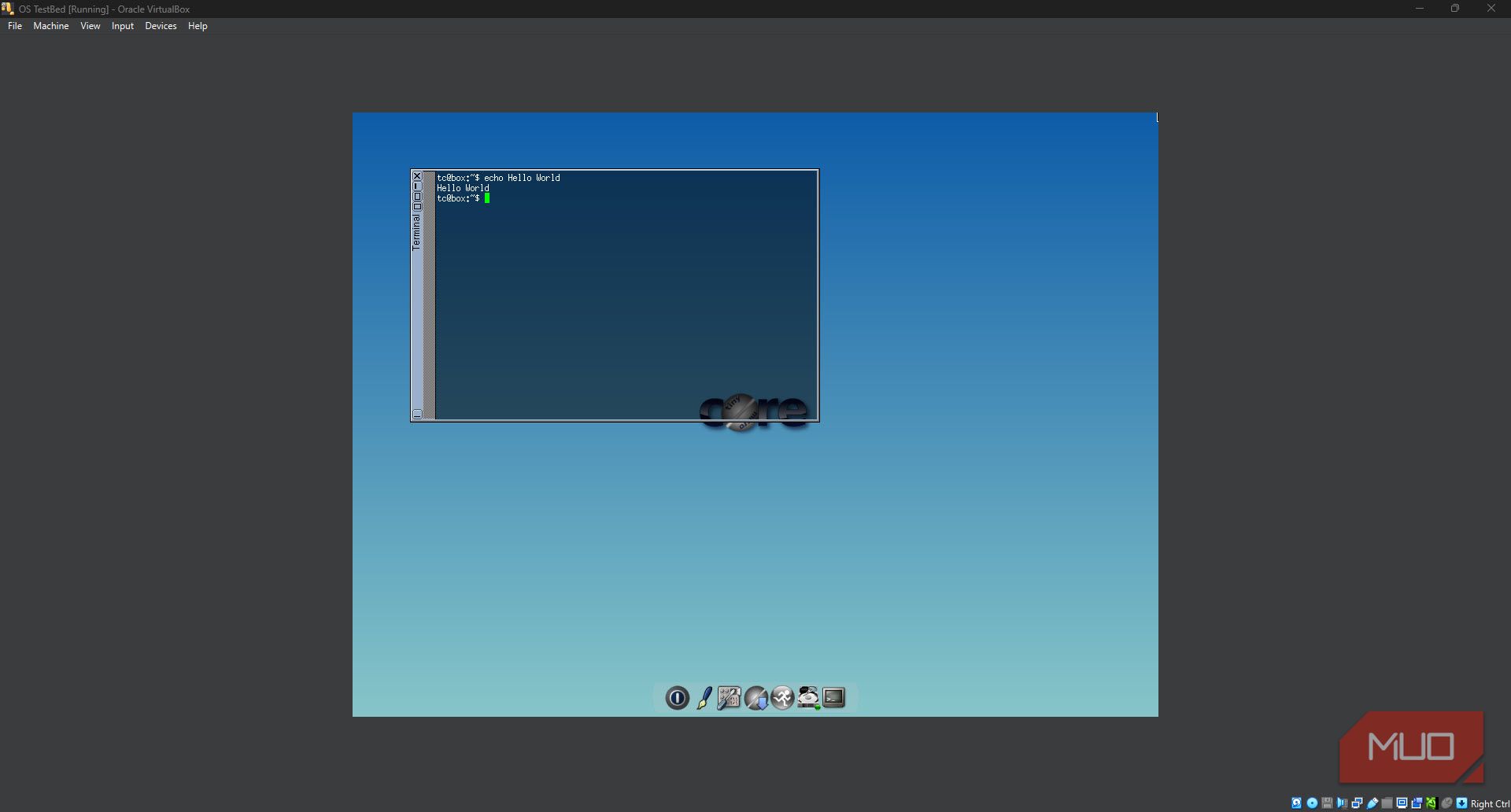Click the 'Hello World' output line
Screen dimensions: 1511x812
coord(464,188)
